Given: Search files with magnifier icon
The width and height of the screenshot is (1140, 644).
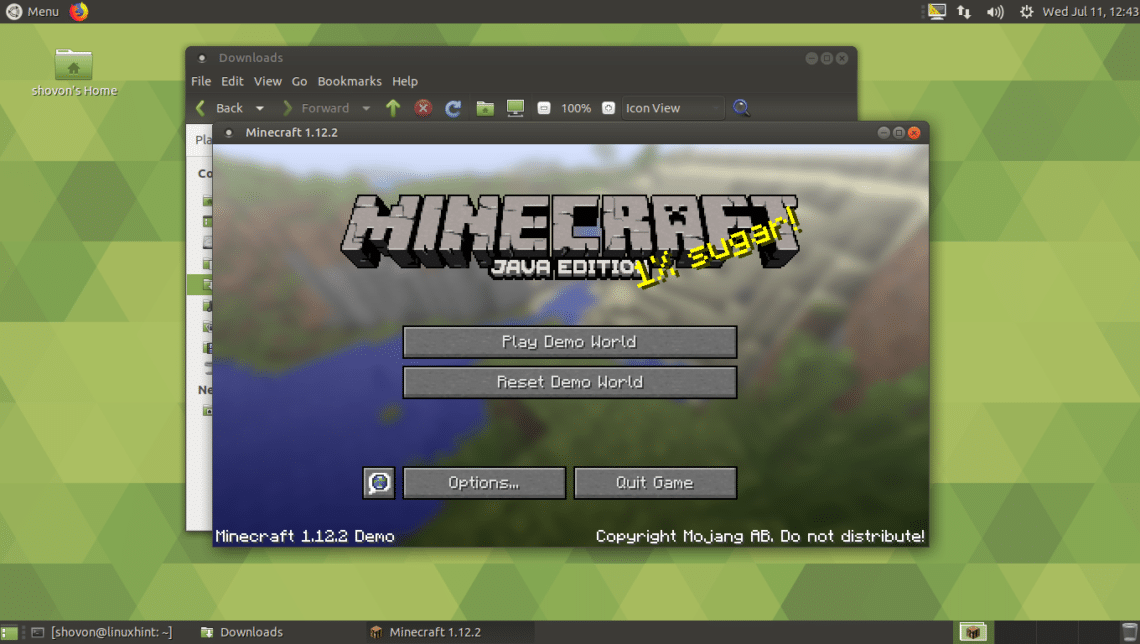Looking at the screenshot, I should (x=741, y=108).
